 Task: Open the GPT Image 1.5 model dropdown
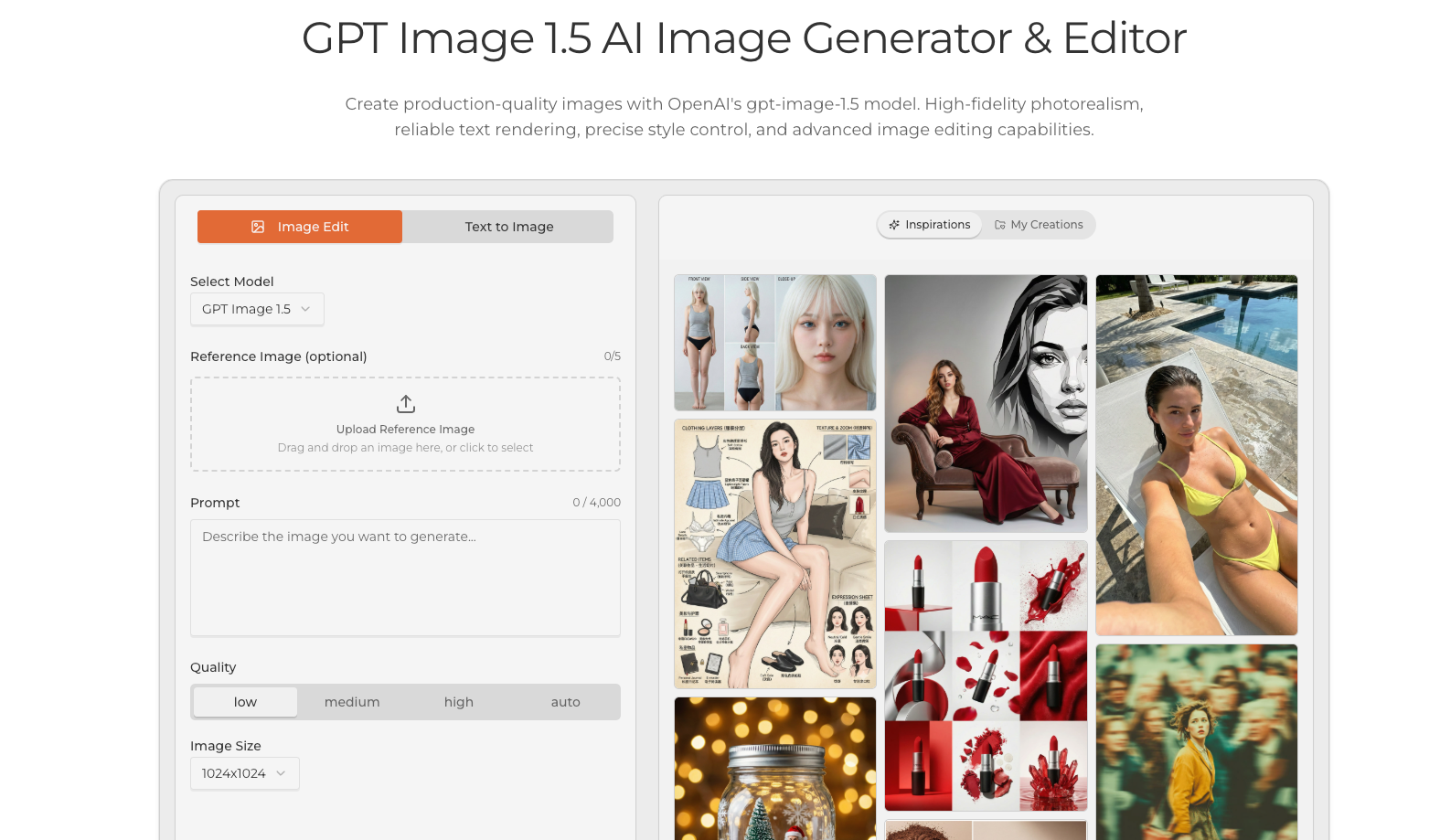coord(257,309)
